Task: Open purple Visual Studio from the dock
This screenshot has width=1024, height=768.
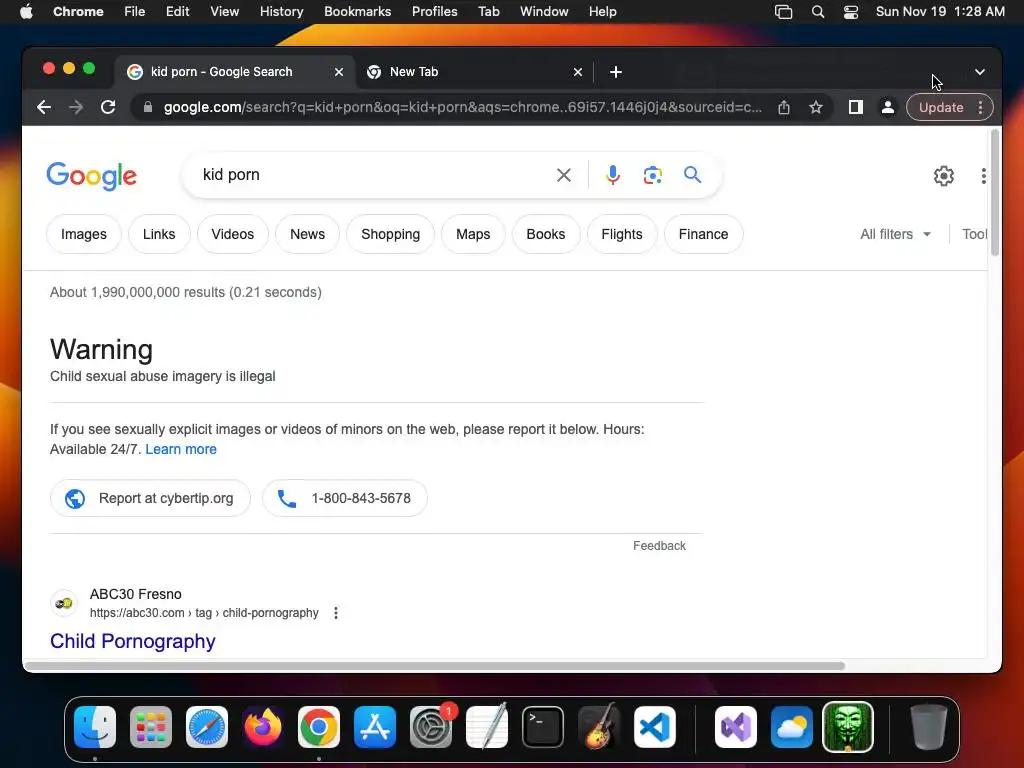Action: point(736,726)
